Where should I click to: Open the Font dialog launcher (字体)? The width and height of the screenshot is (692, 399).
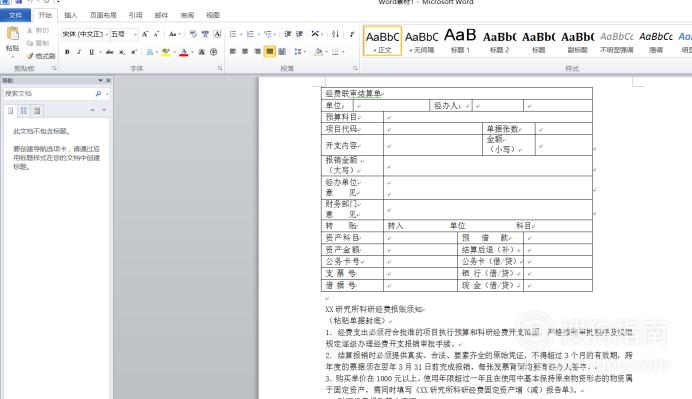pyautogui.click(x=220, y=68)
